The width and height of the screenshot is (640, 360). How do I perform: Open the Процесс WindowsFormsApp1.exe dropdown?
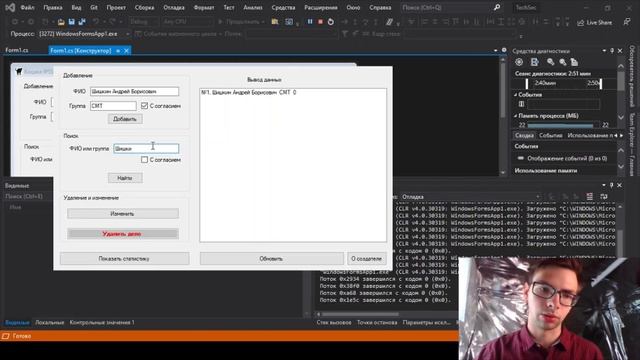point(84,34)
